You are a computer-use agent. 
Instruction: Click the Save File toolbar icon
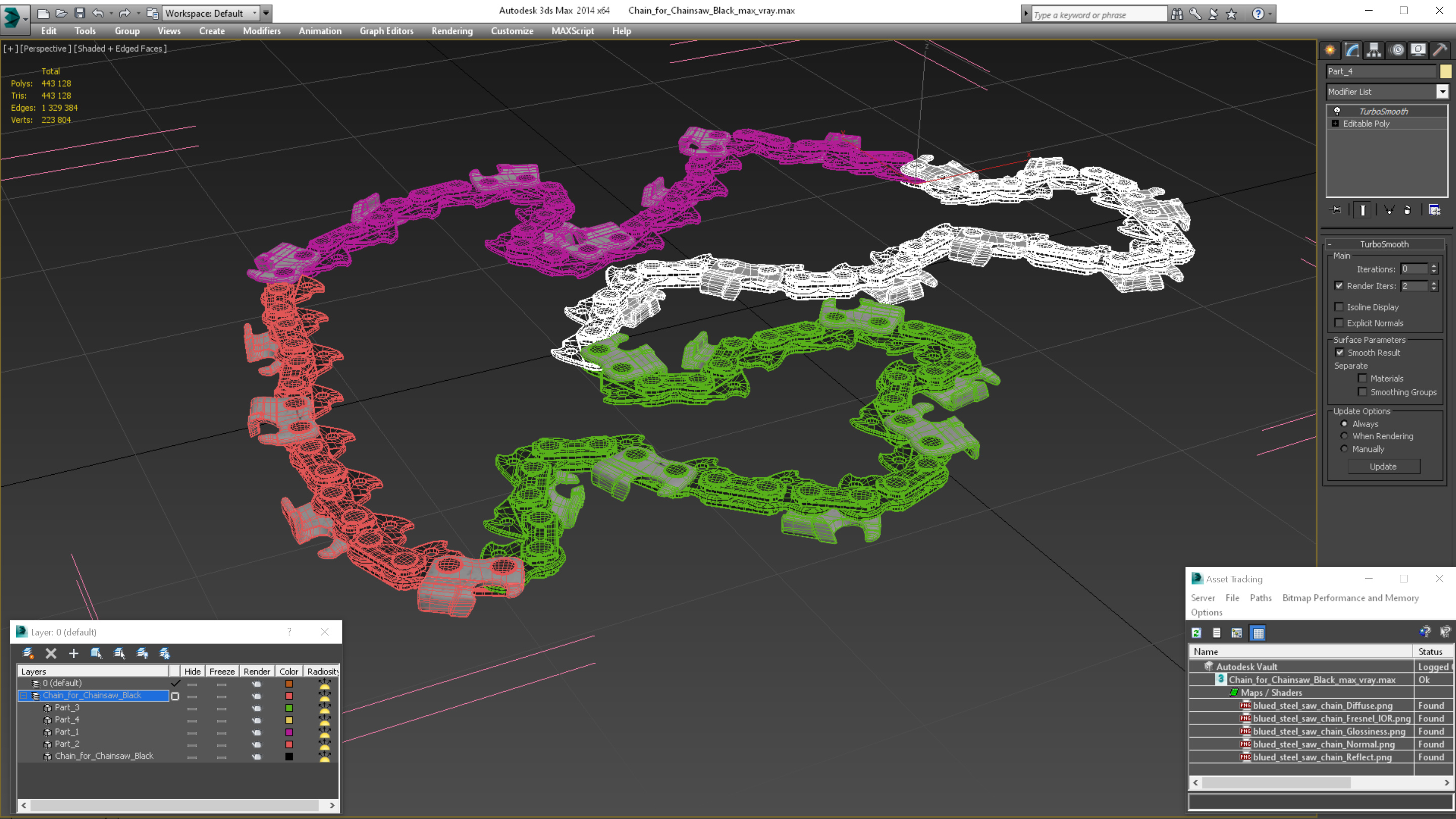80,13
